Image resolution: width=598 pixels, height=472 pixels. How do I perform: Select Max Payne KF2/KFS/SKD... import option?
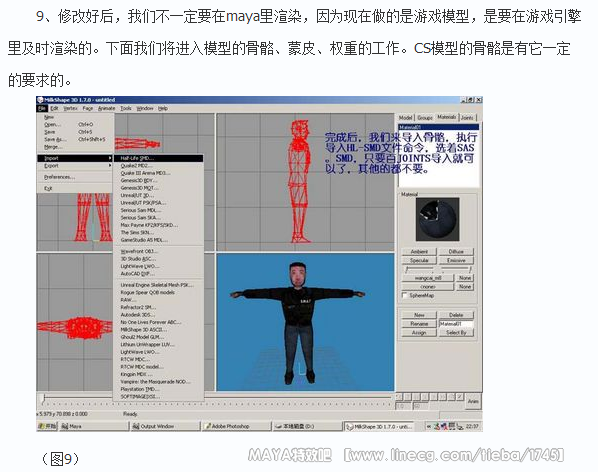(x=159, y=225)
